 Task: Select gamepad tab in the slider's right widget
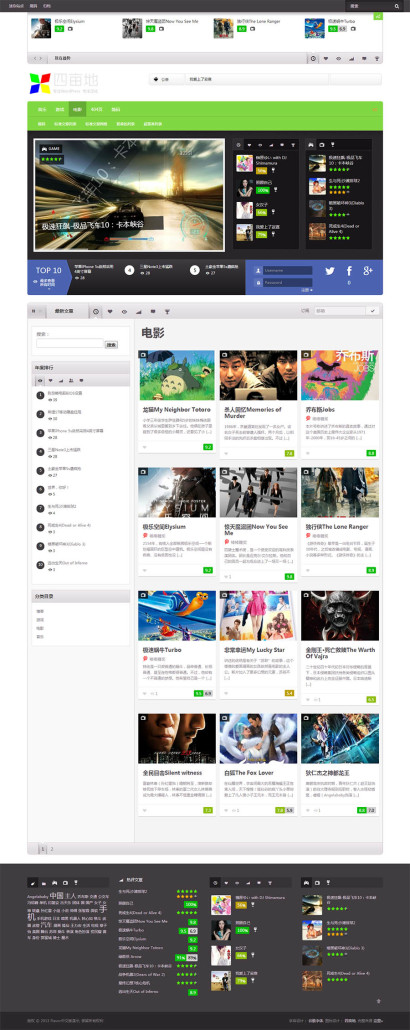coord(312,144)
